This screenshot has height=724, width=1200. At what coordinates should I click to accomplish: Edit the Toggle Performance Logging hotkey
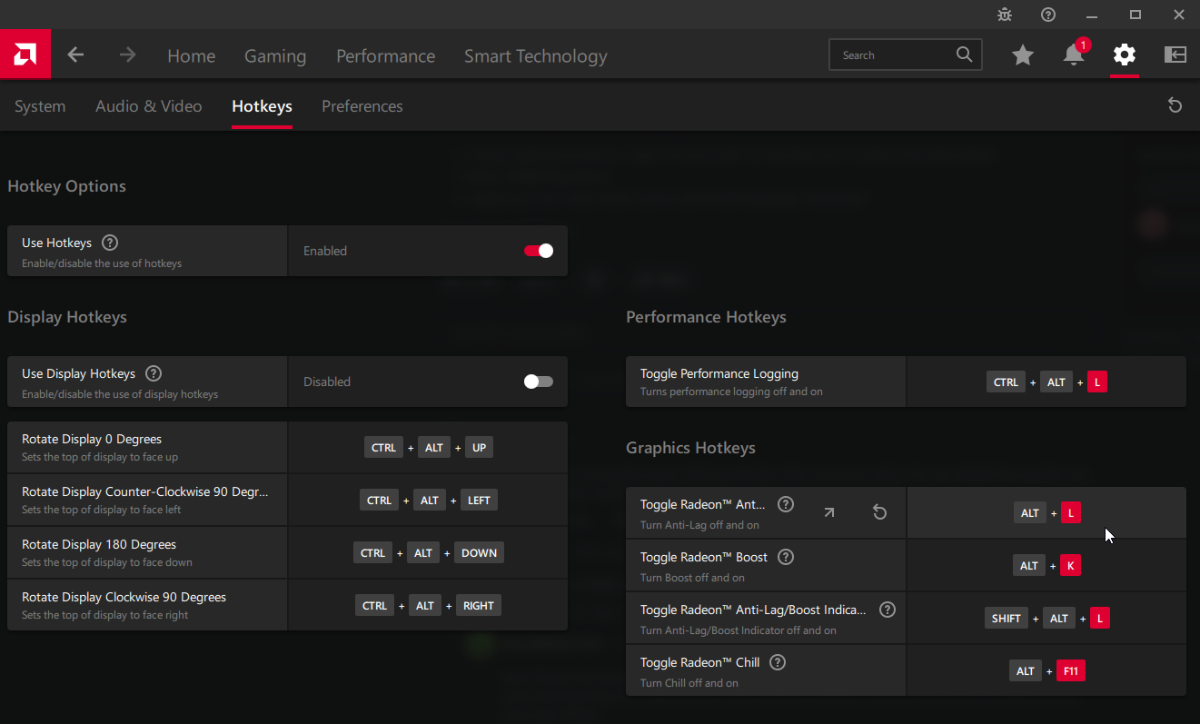coord(1046,382)
